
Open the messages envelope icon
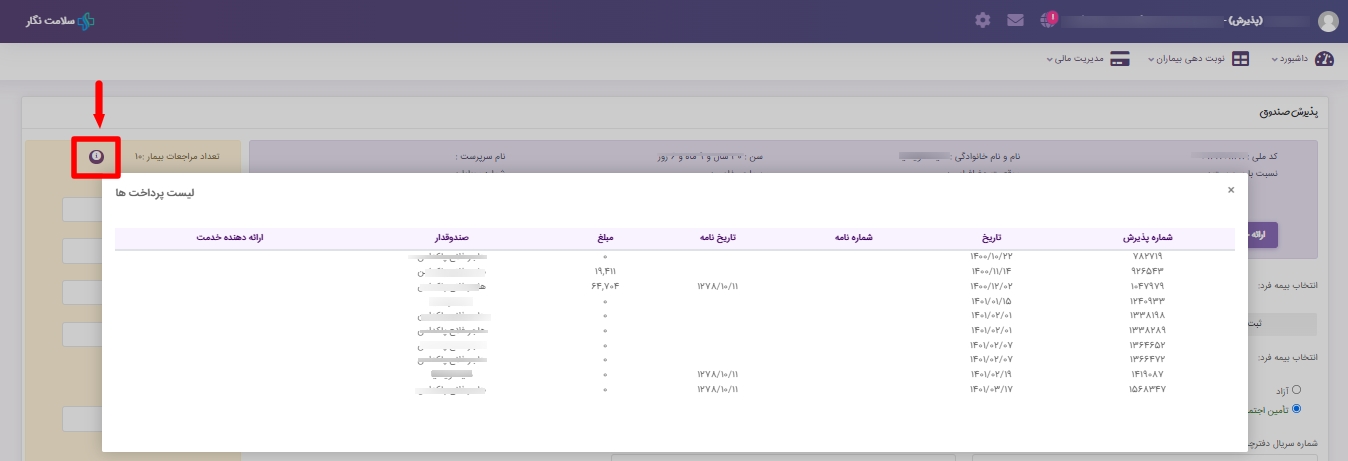(x=1015, y=20)
